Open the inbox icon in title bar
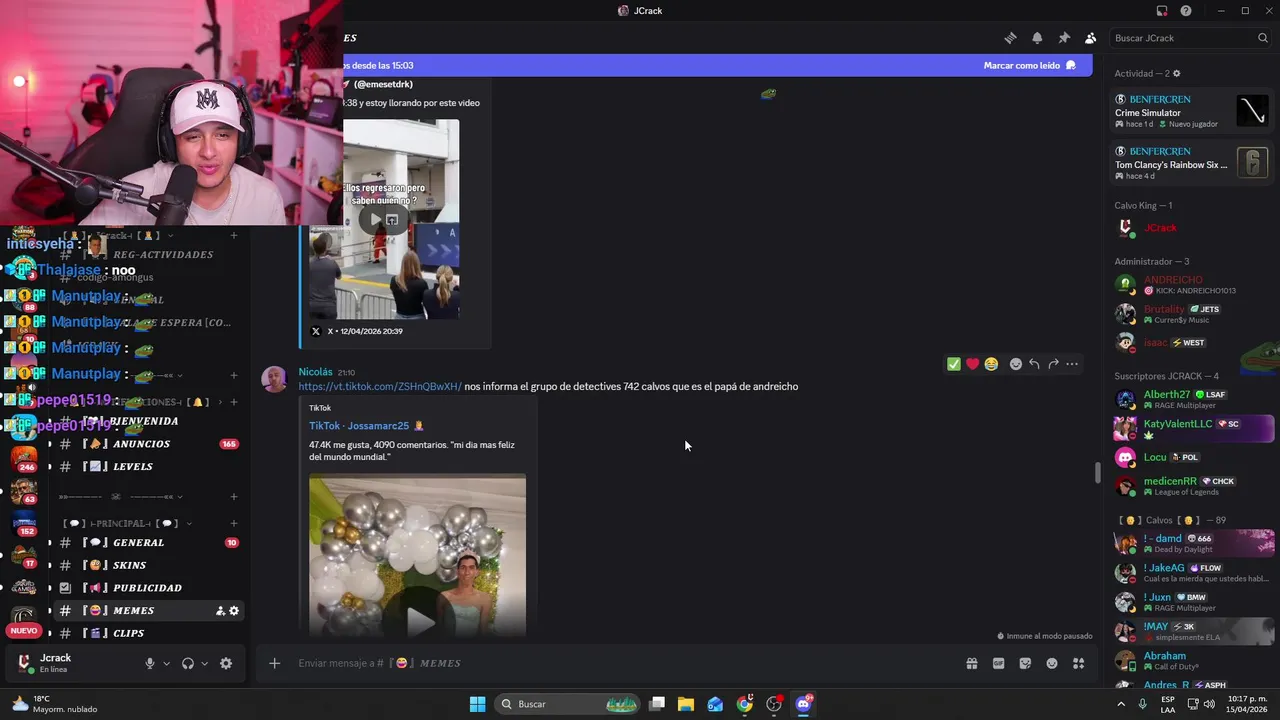This screenshot has height=720, width=1280. pos(1162,11)
